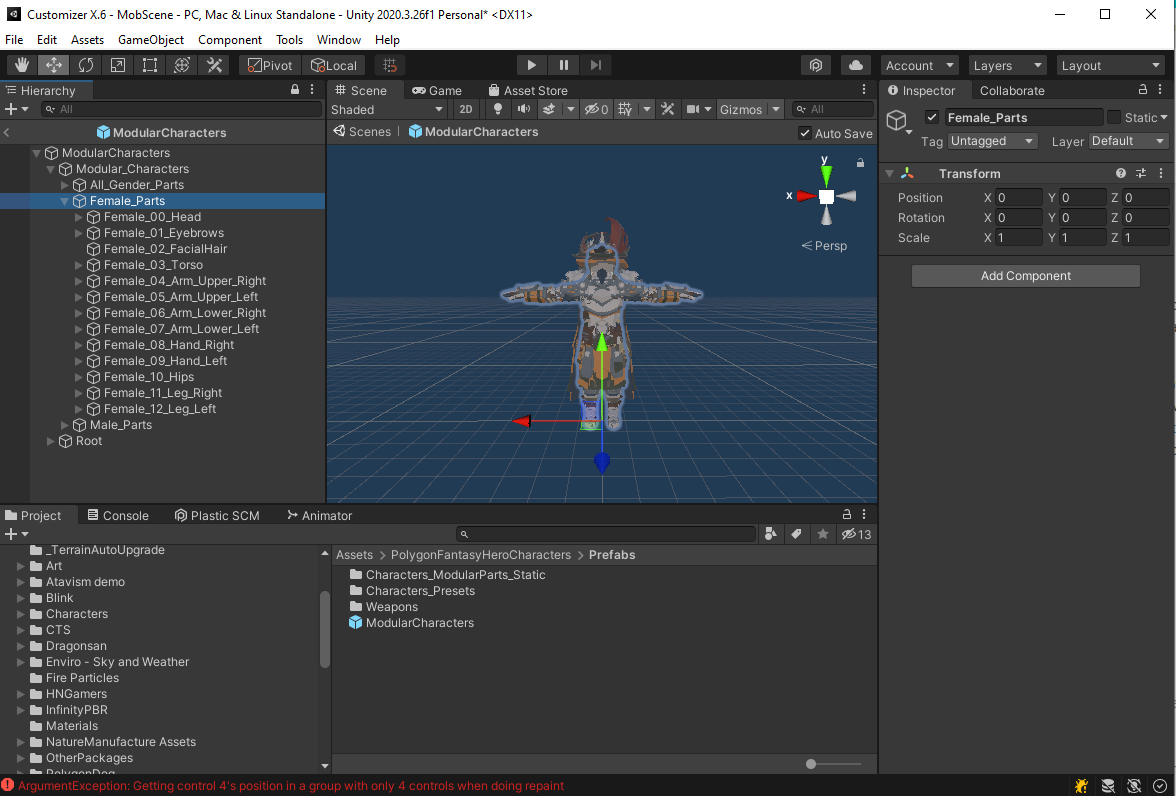Open the Cloud services icon
Viewport: 1176px width, 796px height.
[856, 65]
